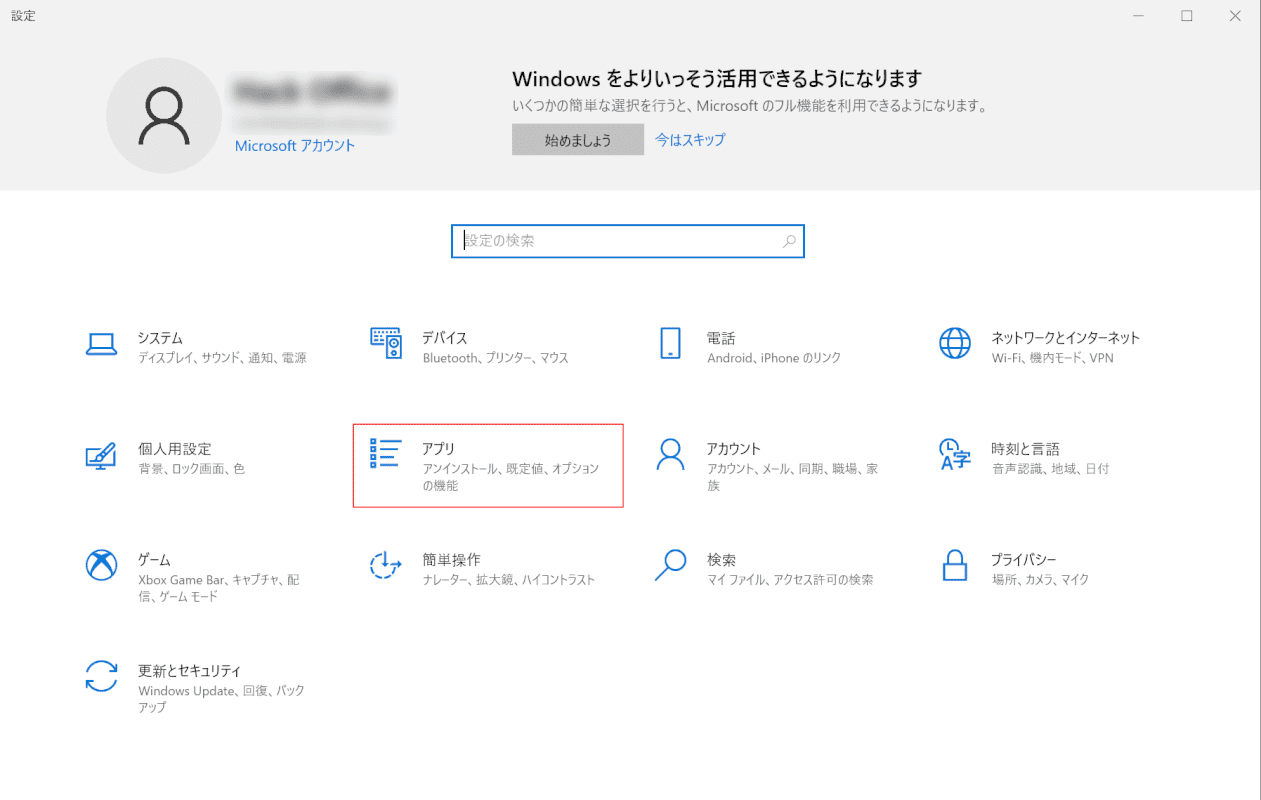The width and height of the screenshot is (1261, 800).
Task: Select the 電話 heading text
Action: point(721,338)
